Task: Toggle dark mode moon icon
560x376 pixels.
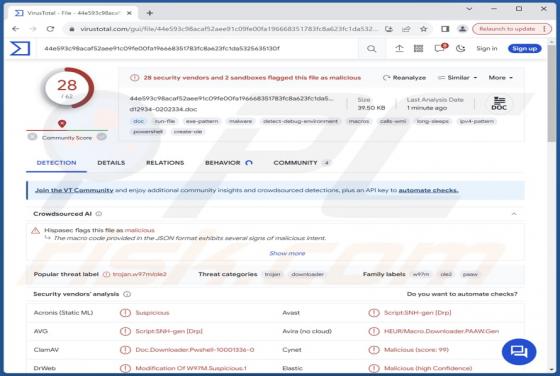Action: [x=460, y=49]
